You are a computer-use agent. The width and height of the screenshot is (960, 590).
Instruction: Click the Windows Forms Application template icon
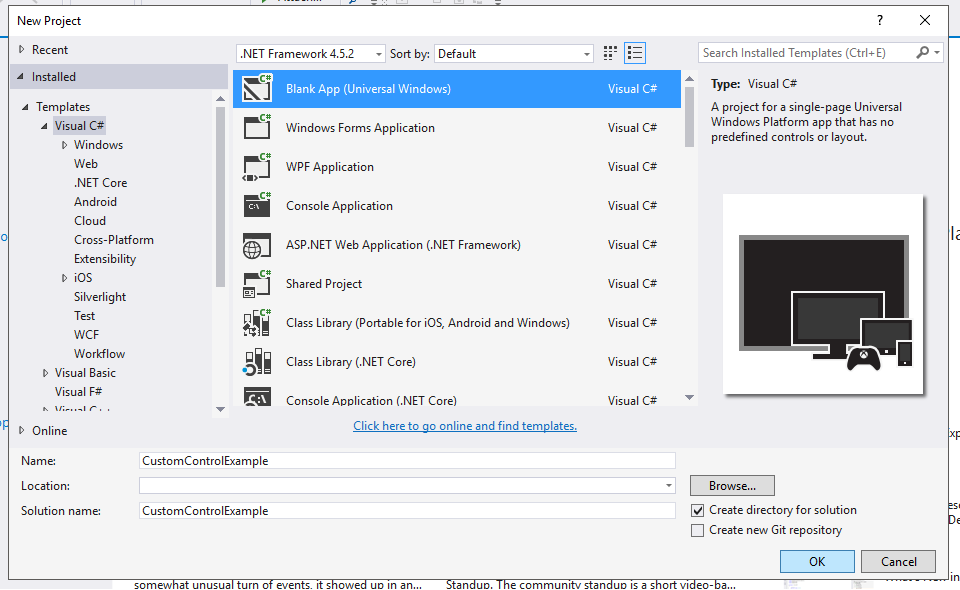coord(257,127)
